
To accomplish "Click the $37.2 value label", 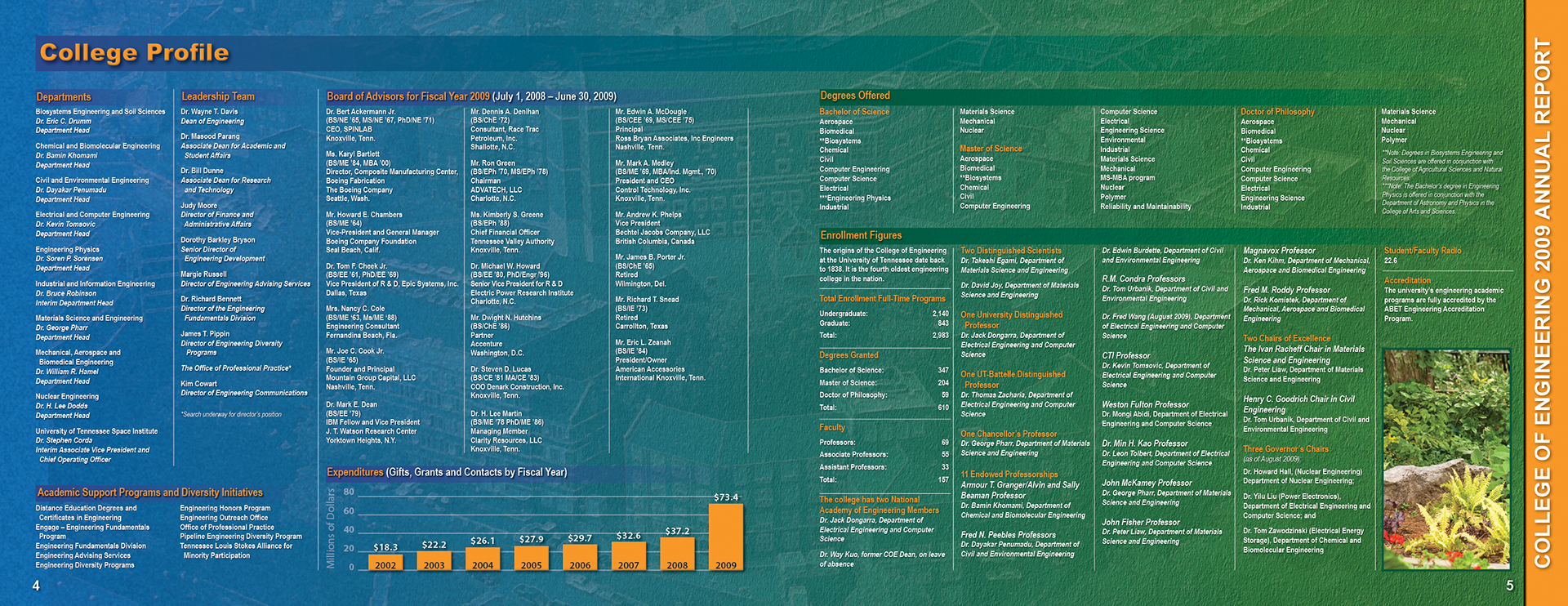I will [x=677, y=531].
